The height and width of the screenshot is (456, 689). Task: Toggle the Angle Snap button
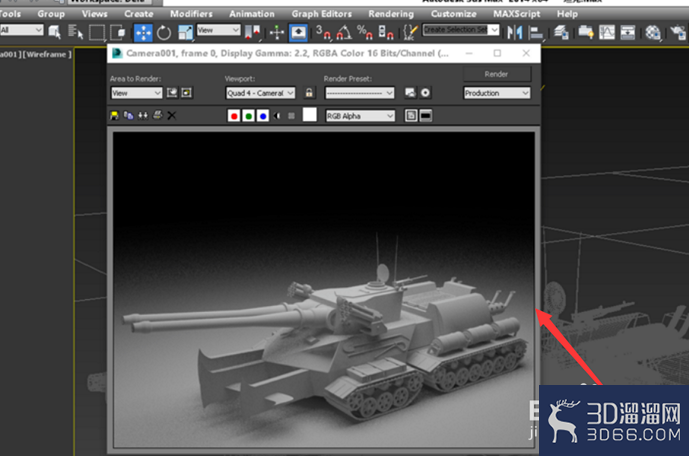[x=344, y=32]
